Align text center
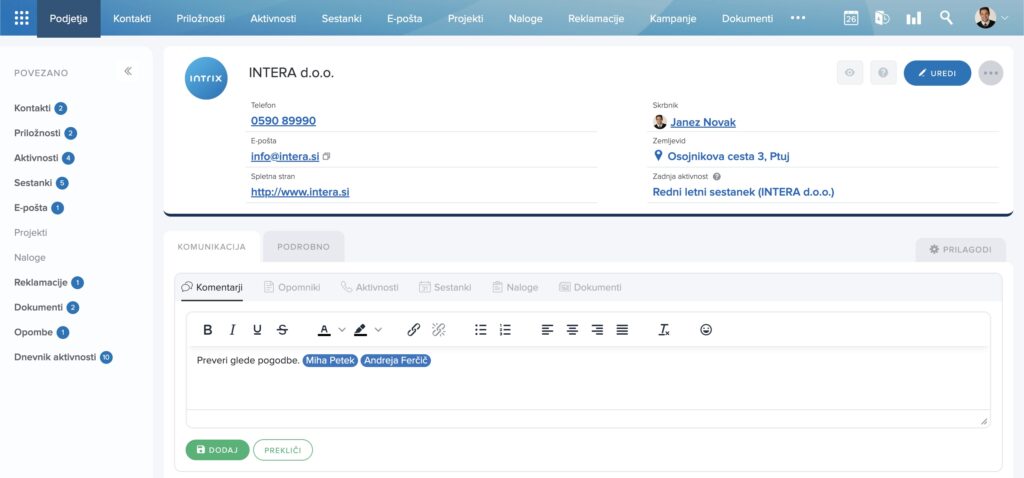 (572, 330)
